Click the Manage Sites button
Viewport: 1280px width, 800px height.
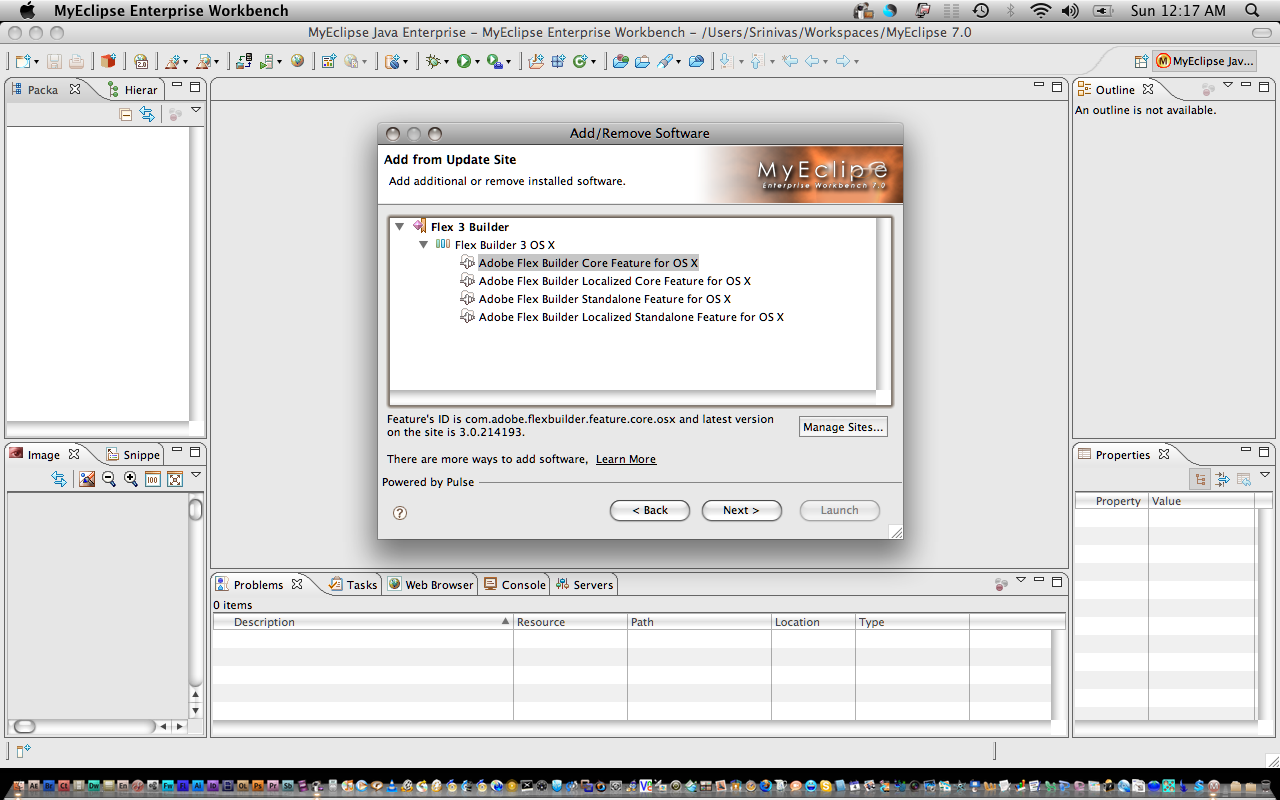click(x=843, y=427)
